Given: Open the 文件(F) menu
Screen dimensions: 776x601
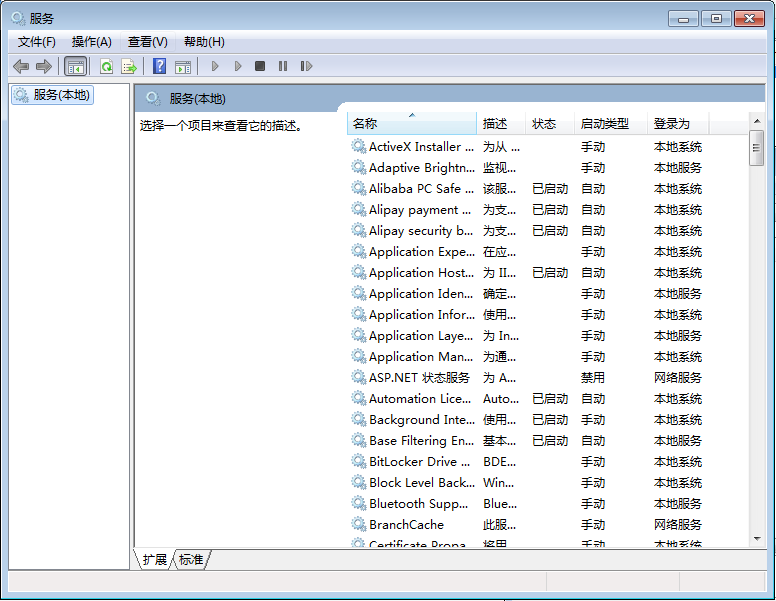Looking at the screenshot, I should [x=37, y=42].
